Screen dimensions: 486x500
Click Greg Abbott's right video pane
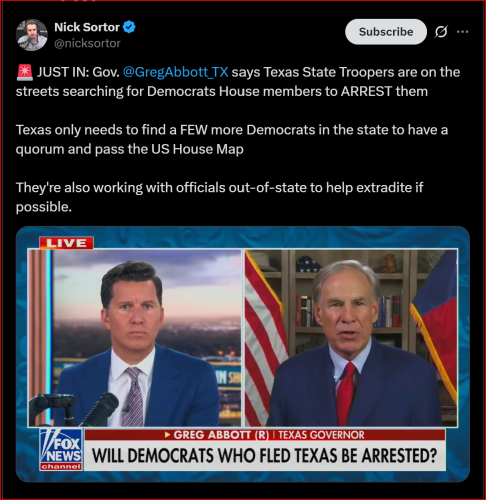click(351, 338)
